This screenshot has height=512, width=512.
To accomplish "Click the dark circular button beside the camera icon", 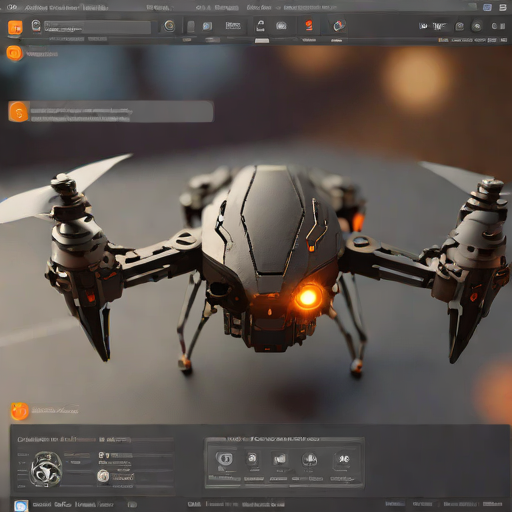I will pos(477,26).
